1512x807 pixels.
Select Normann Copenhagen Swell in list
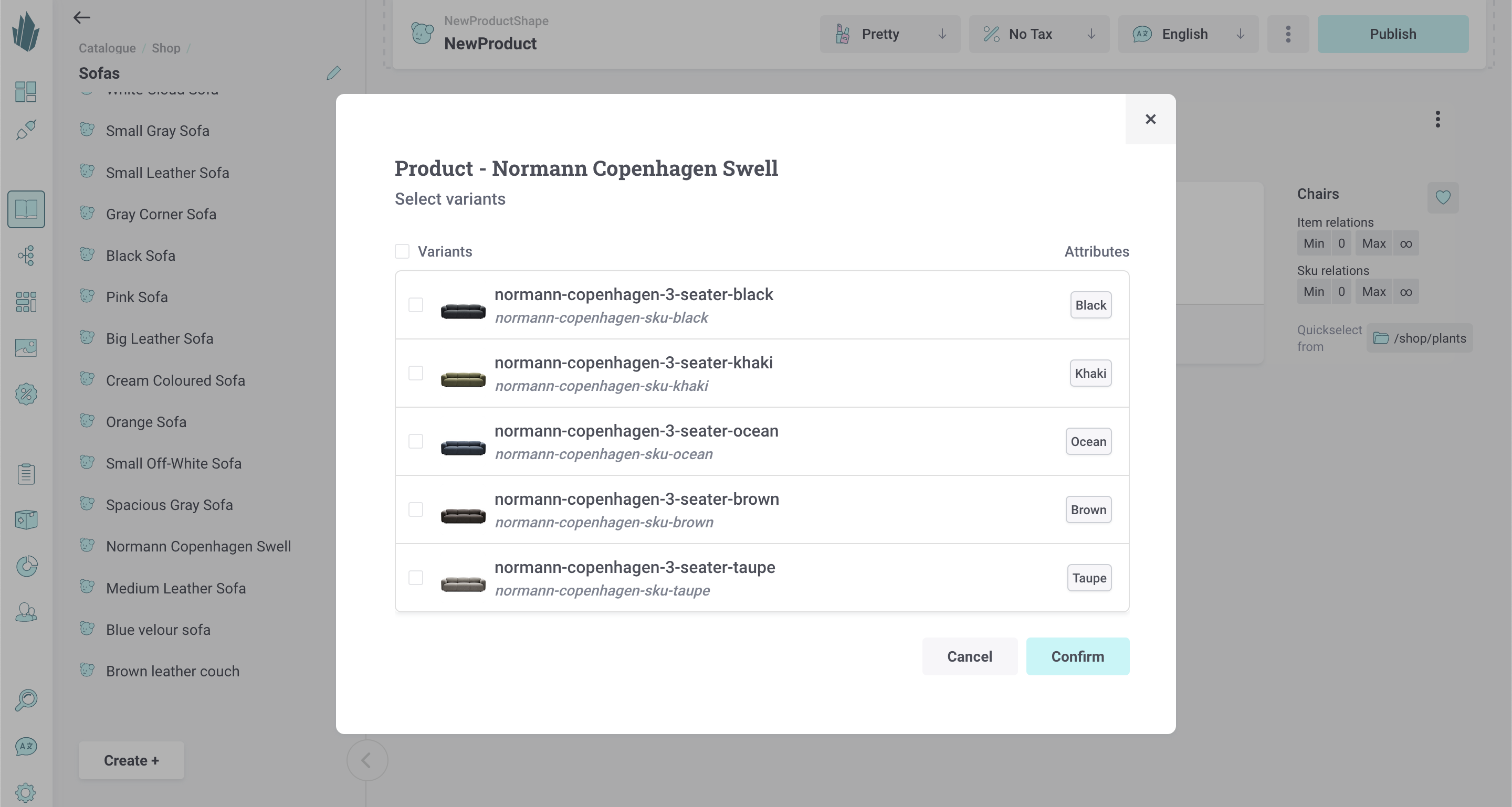tap(198, 546)
